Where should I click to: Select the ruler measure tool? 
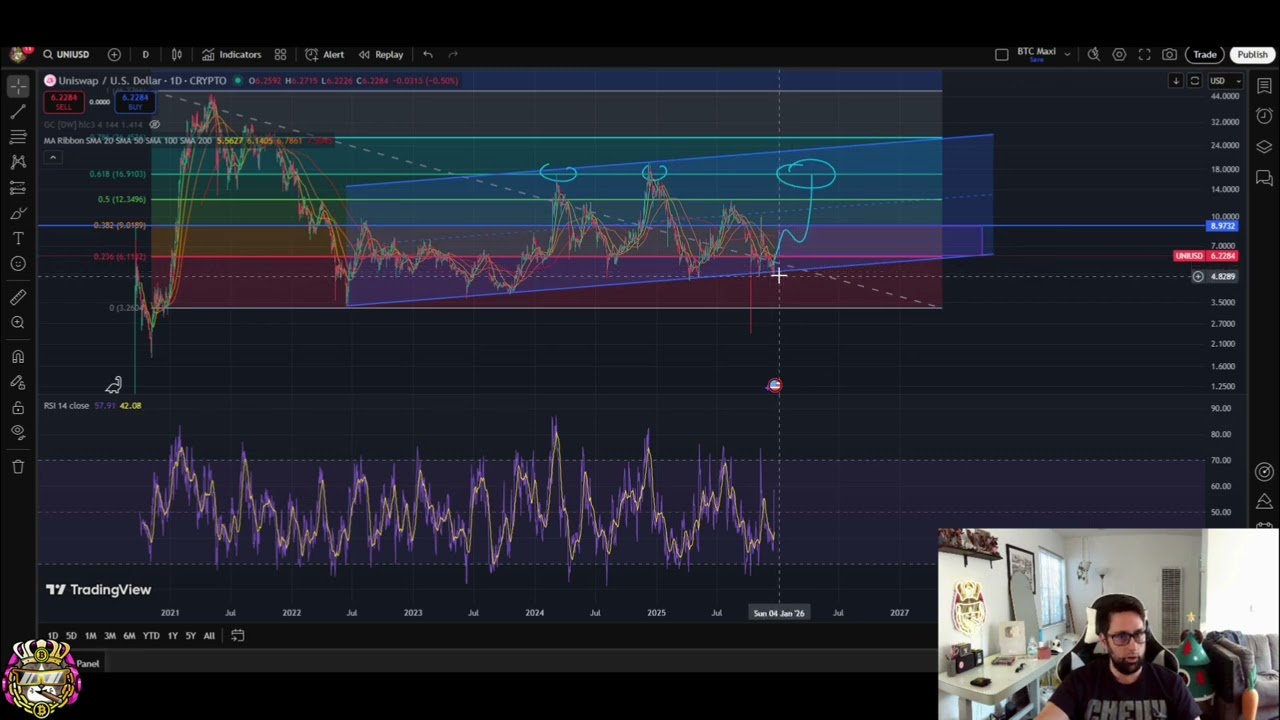pos(18,297)
